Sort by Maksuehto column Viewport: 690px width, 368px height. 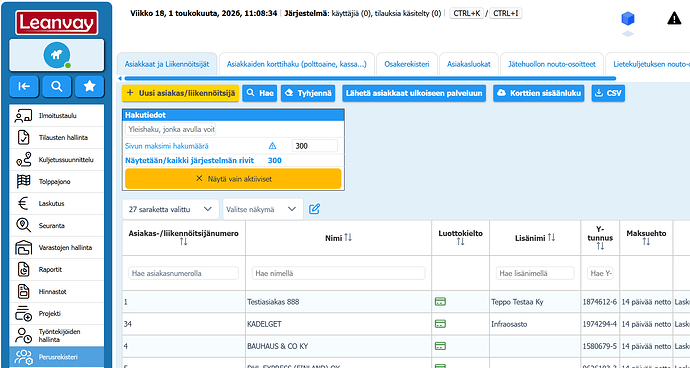646,242
